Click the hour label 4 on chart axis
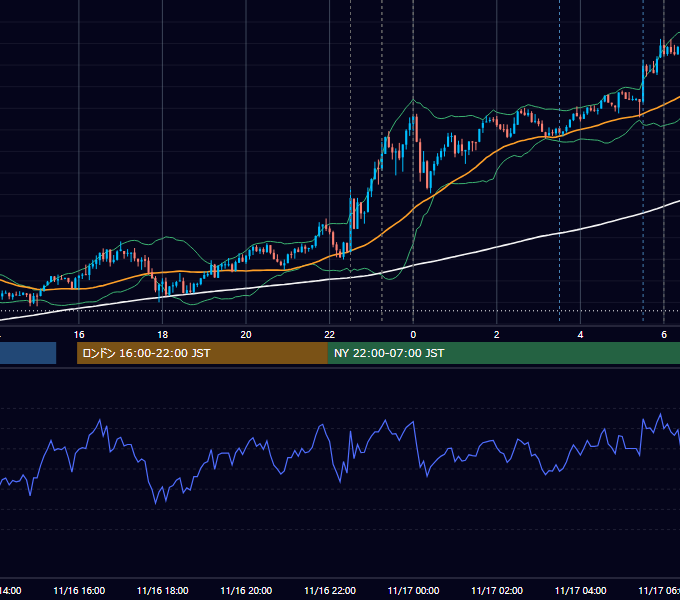The height and width of the screenshot is (600, 680). [580, 335]
